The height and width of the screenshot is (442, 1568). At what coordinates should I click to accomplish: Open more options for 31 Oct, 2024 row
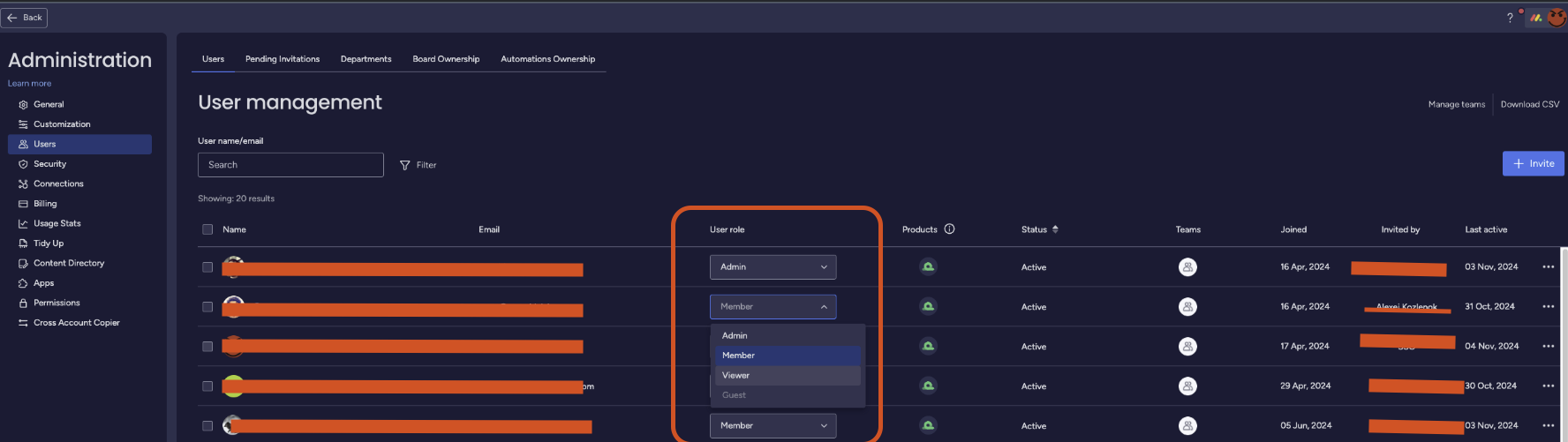(1548, 307)
